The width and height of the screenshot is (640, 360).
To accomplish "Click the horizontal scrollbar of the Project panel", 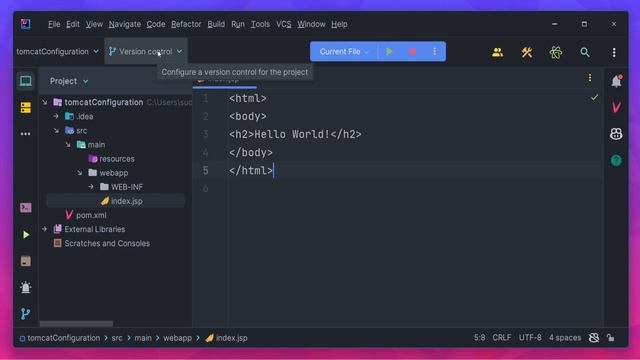I will [x=76, y=324].
